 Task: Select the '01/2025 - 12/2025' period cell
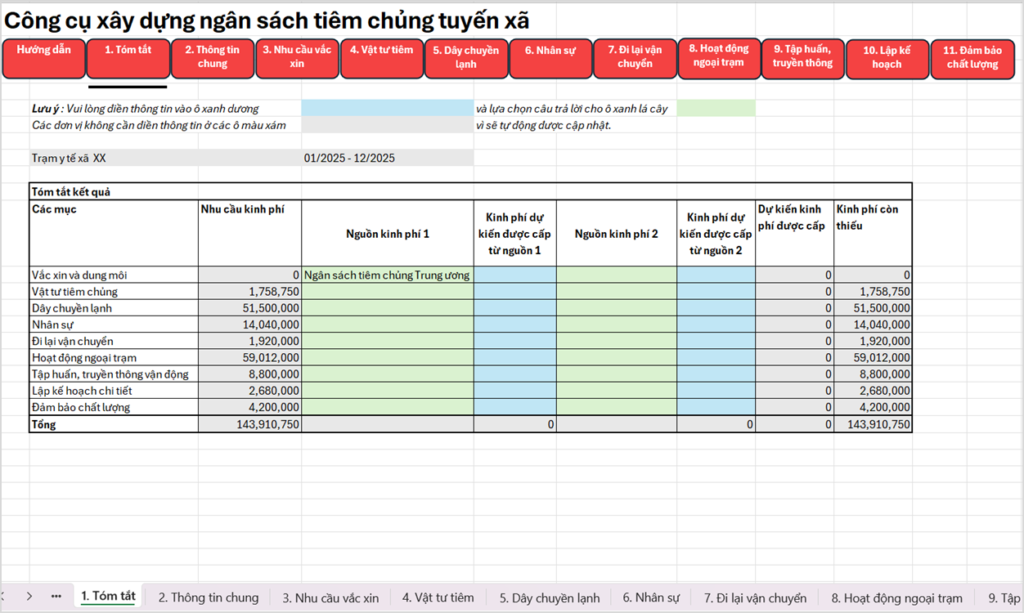[387, 158]
